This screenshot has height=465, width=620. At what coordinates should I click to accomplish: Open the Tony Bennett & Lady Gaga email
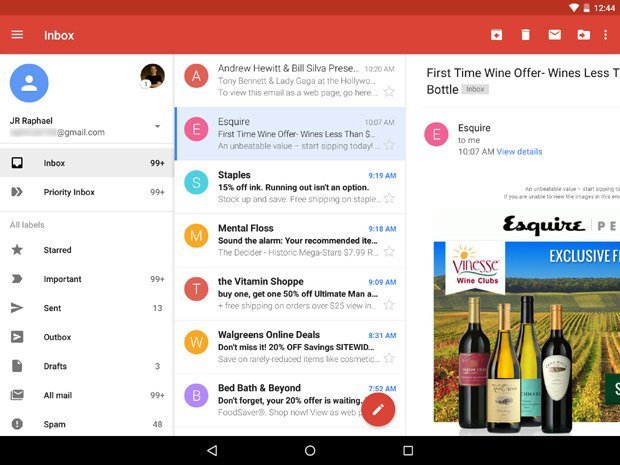coord(290,80)
